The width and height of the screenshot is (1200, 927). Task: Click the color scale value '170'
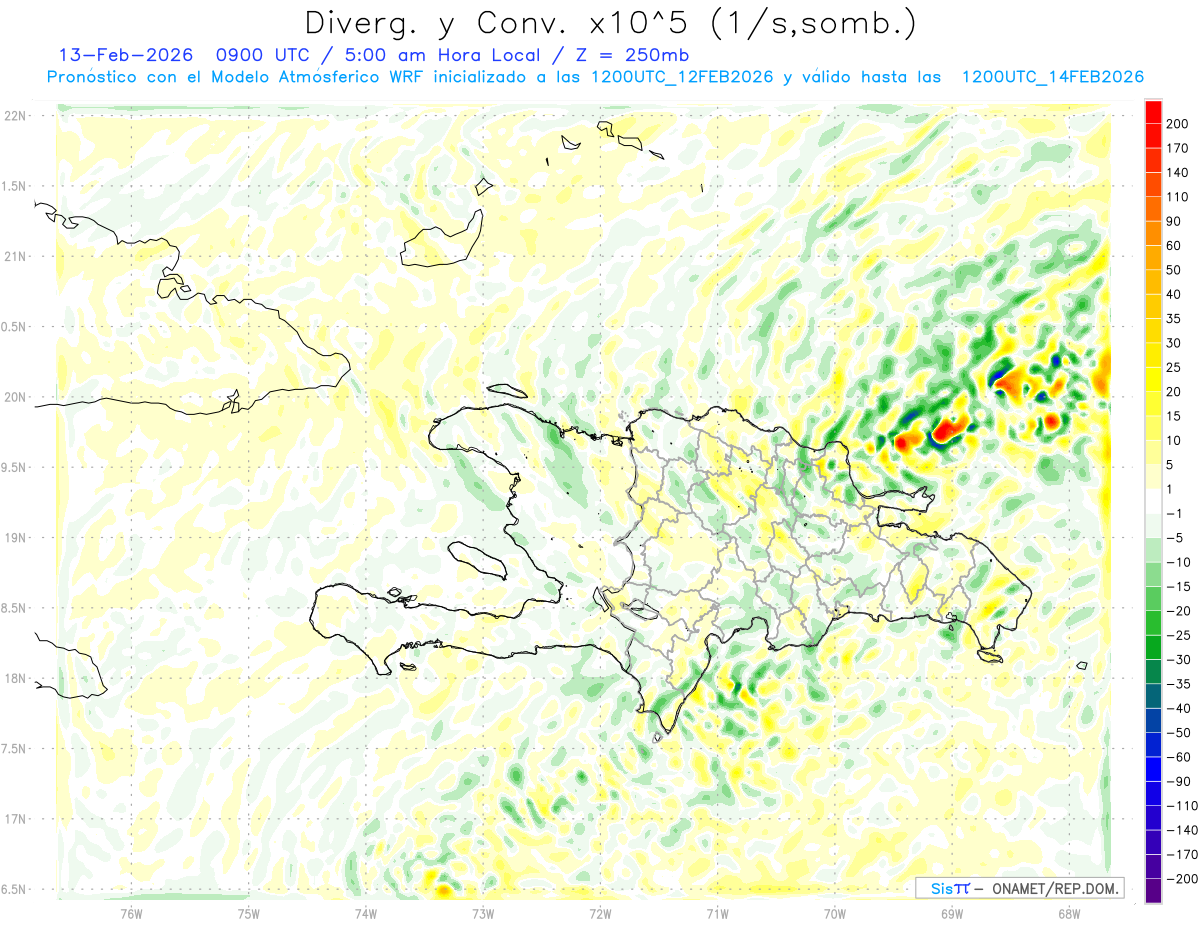tap(1178, 148)
